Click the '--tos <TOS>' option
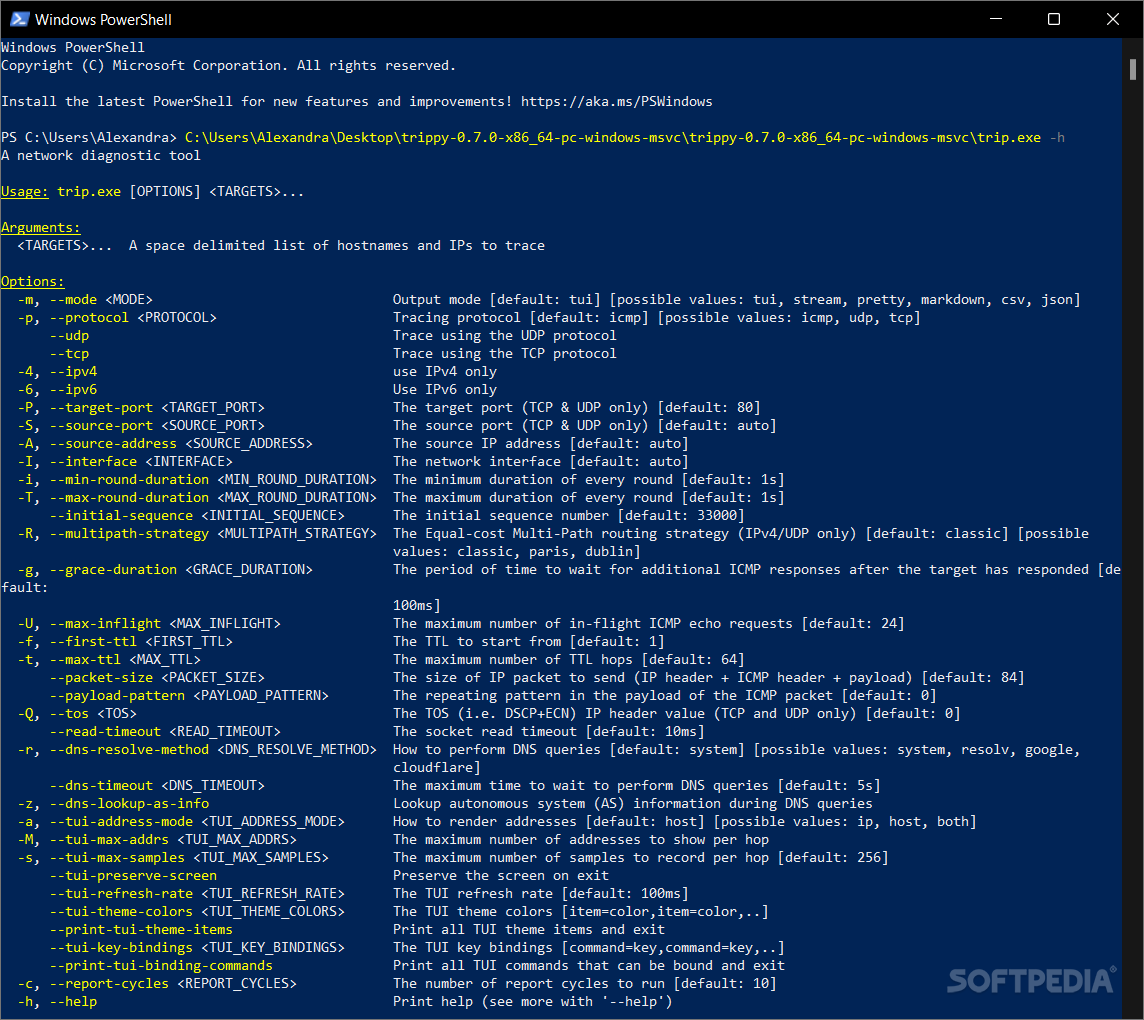Screen dimensions: 1144x1020 tap(93, 714)
